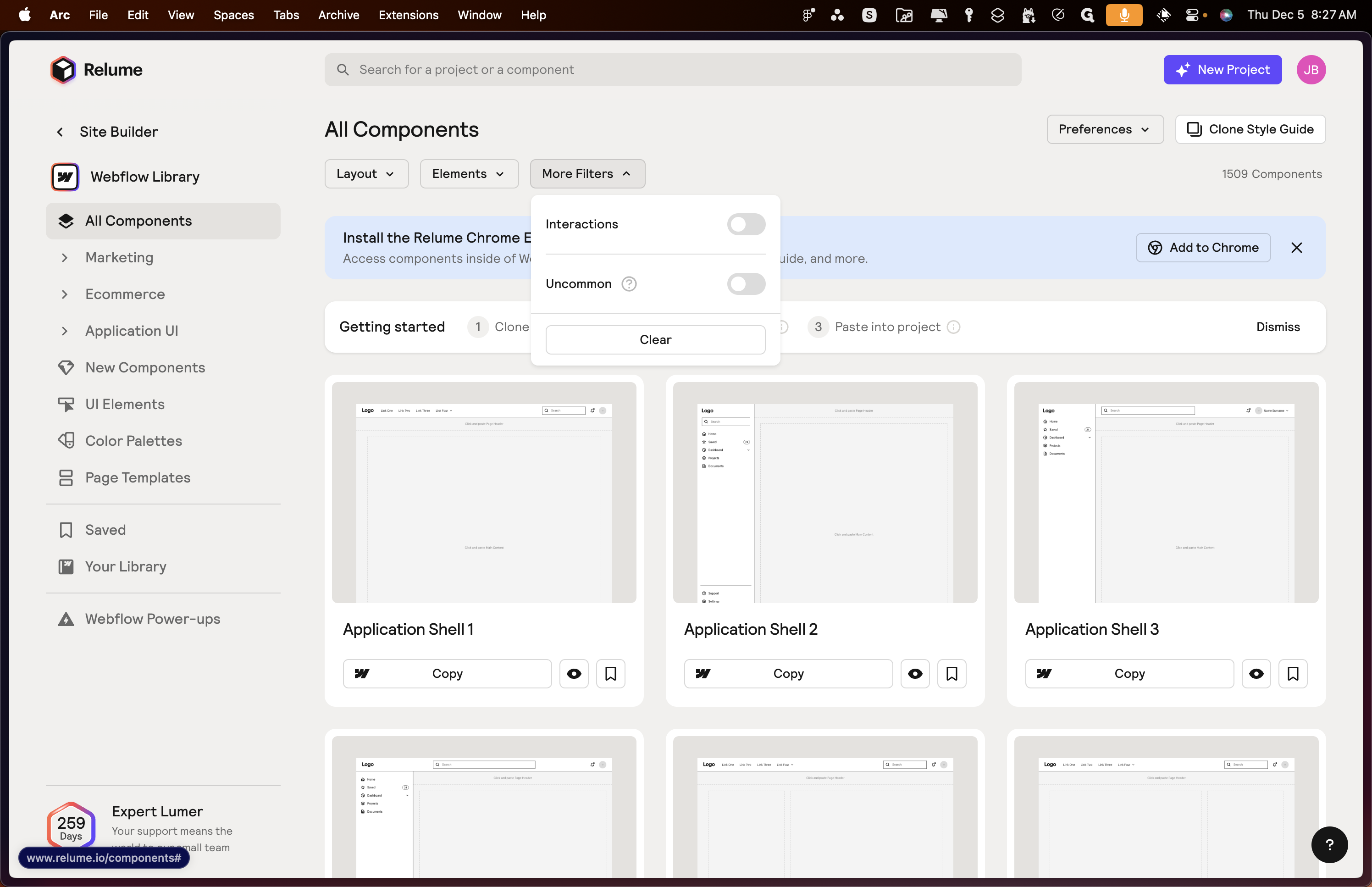
Task: Click the New Project button
Action: click(x=1223, y=70)
